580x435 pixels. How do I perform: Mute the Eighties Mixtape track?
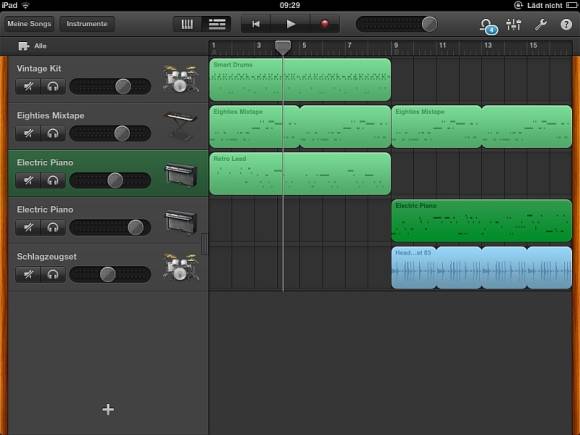[x=28, y=134]
